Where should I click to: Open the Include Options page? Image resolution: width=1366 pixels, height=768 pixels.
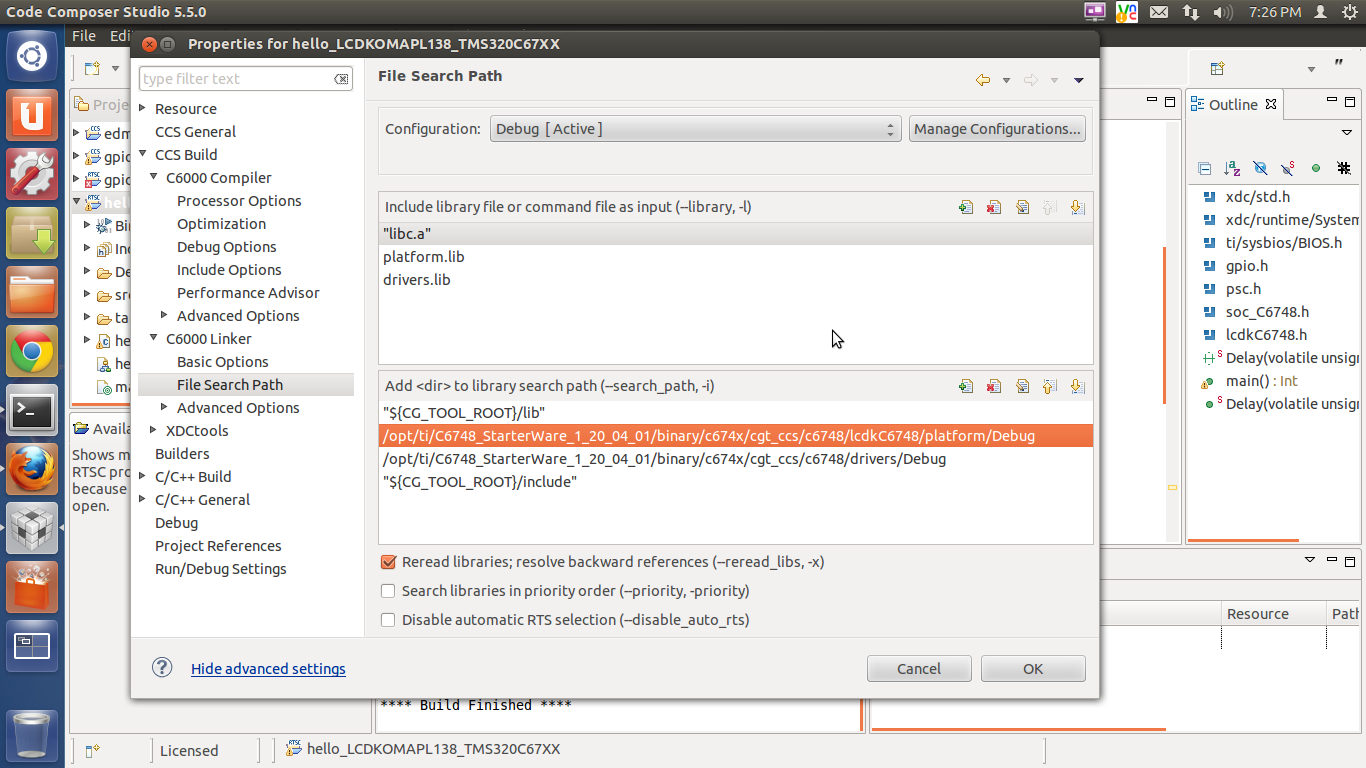[x=229, y=269]
